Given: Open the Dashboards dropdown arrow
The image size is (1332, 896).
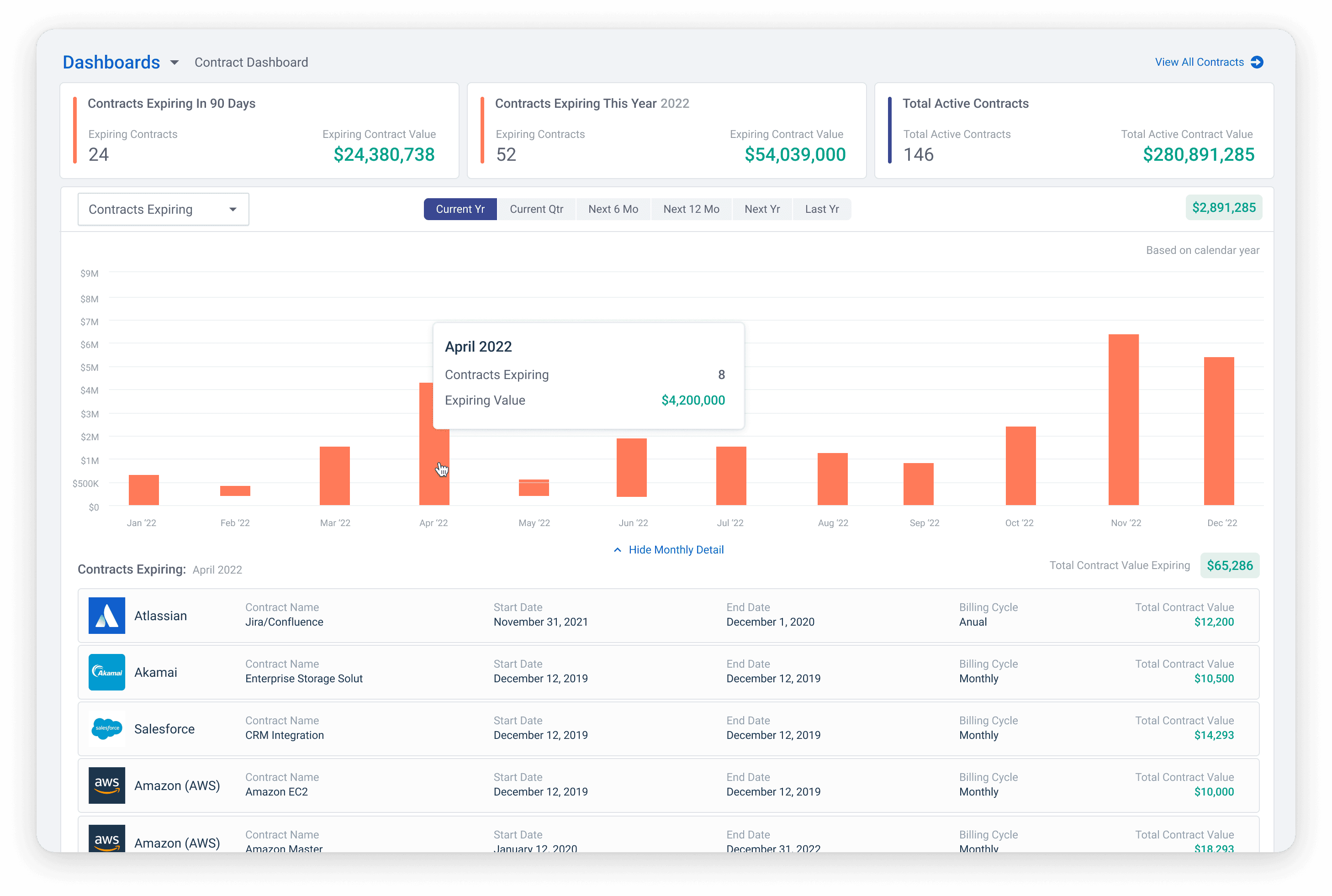Looking at the screenshot, I should click(175, 62).
